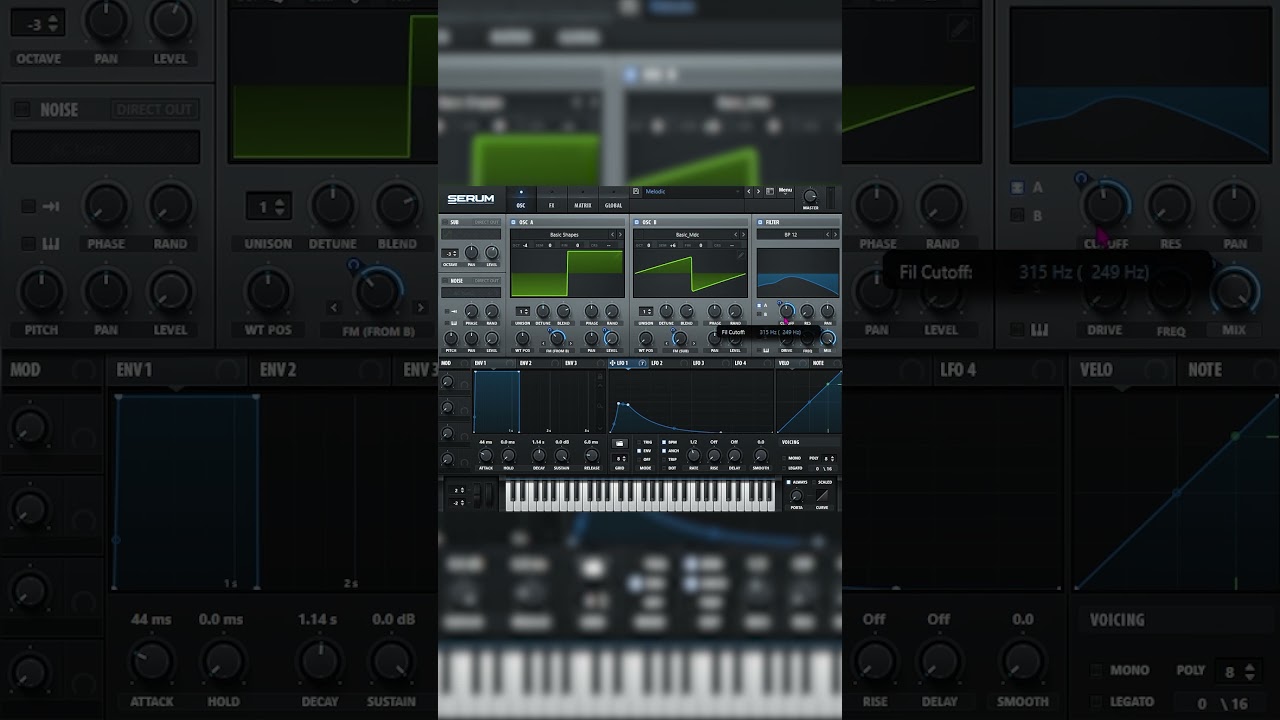The width and height of the screenshot is (1280, 720).
Task: Enable the SUB oscillator
Action: (445, 222)
